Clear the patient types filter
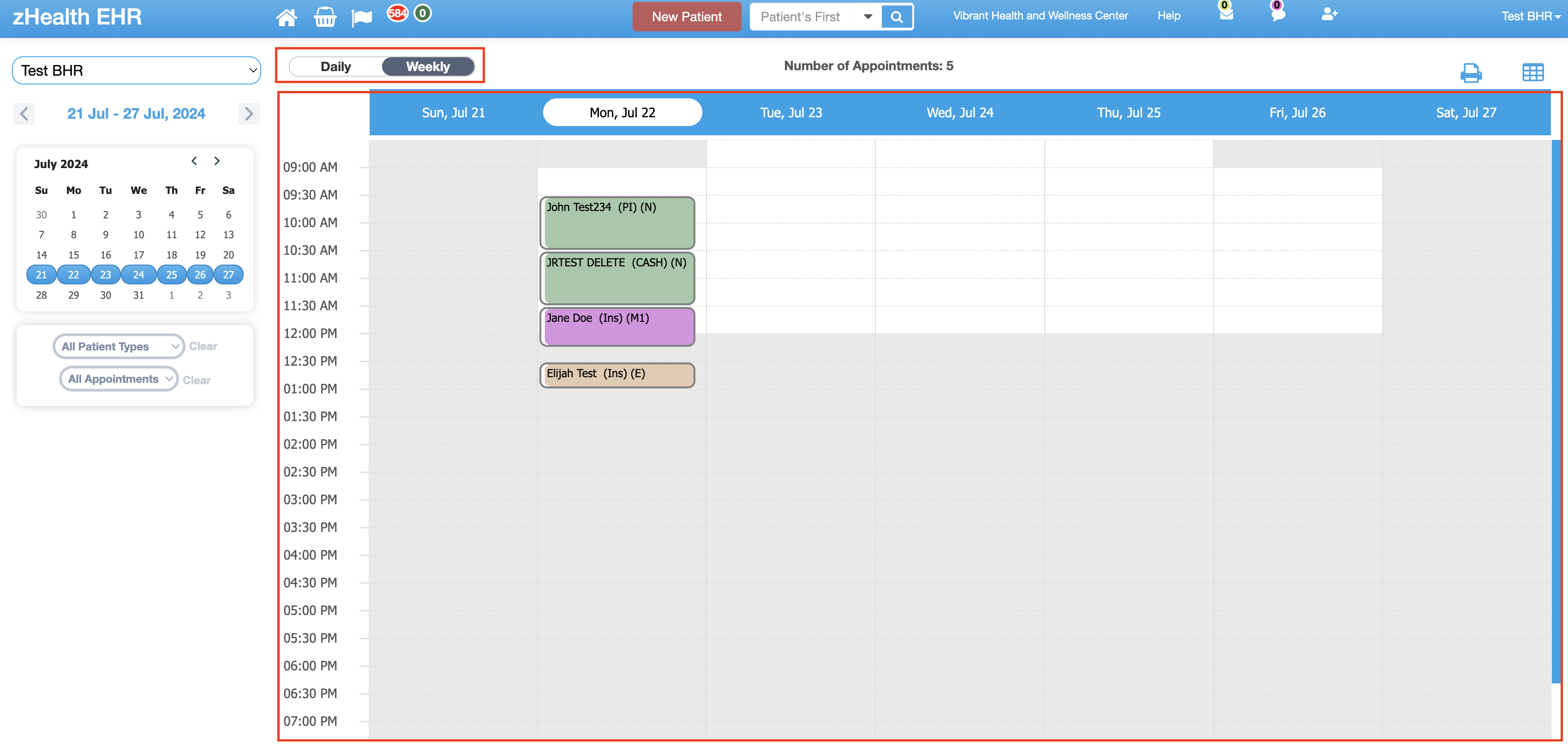This screenshot has height=748, width=1568. click(x=203, y=346)
